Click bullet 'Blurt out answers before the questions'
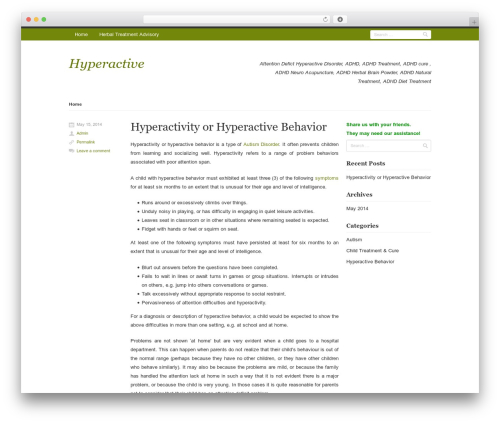 pyautogui.click(x=210, y=267)
